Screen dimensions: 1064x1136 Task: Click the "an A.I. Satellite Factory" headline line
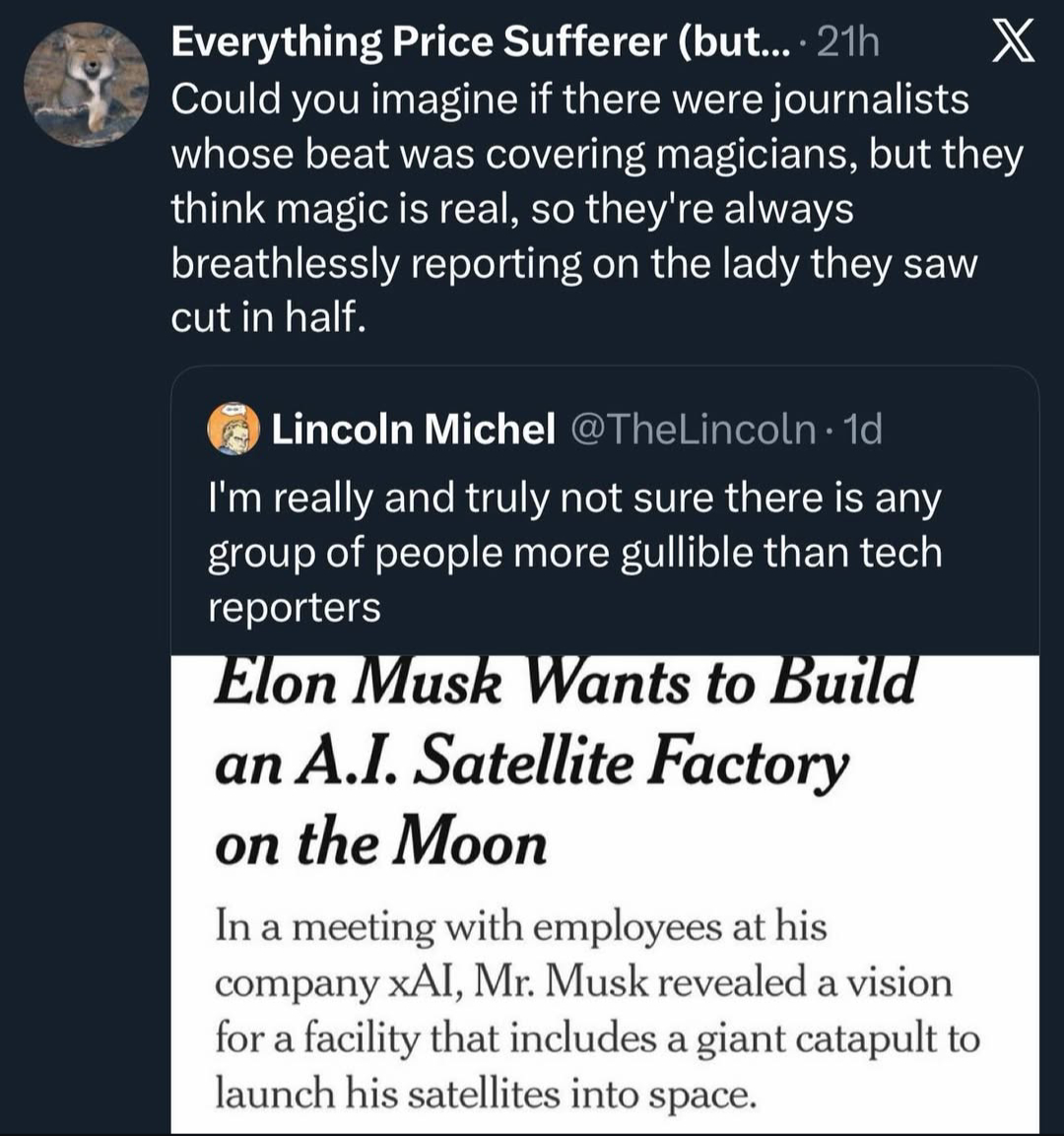(x=531, y=765)
